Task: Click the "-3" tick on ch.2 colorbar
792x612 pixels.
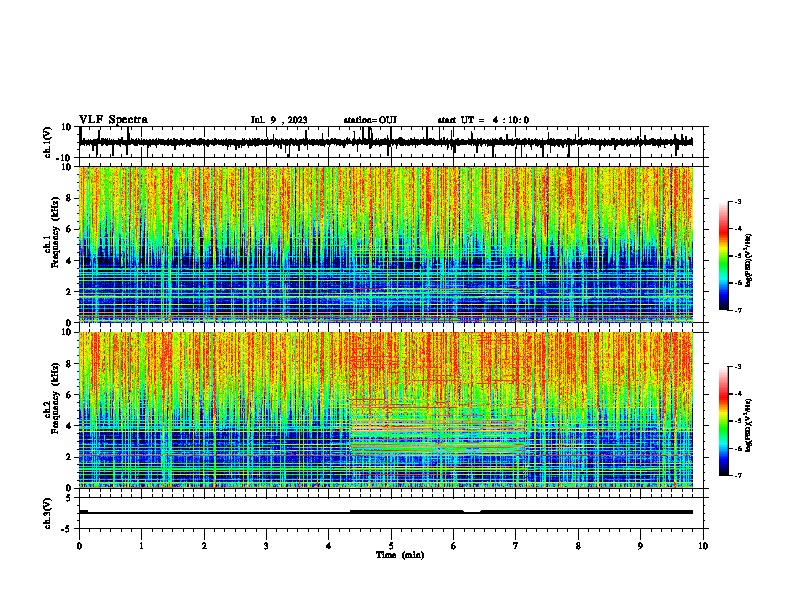Action: [737, 367]
